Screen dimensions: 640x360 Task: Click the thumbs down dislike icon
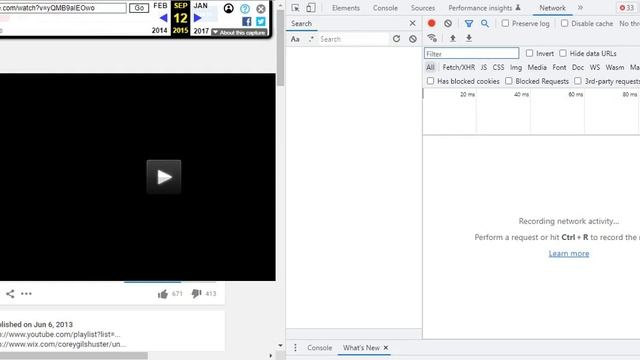196,293
